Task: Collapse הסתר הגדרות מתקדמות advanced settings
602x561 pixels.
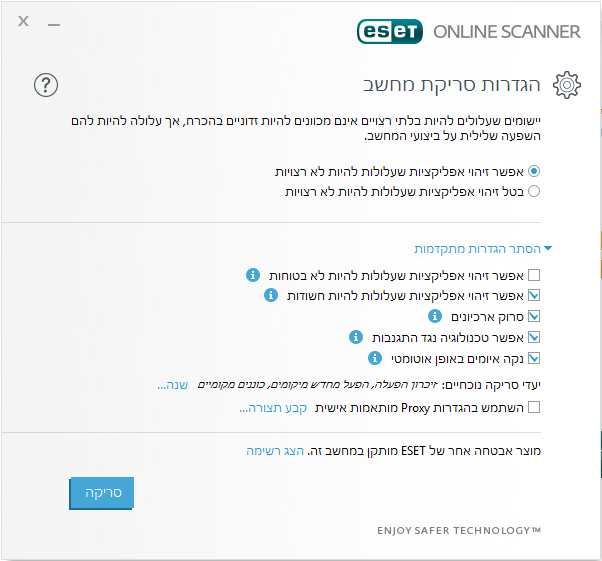Action: click(x=483, y=249)
